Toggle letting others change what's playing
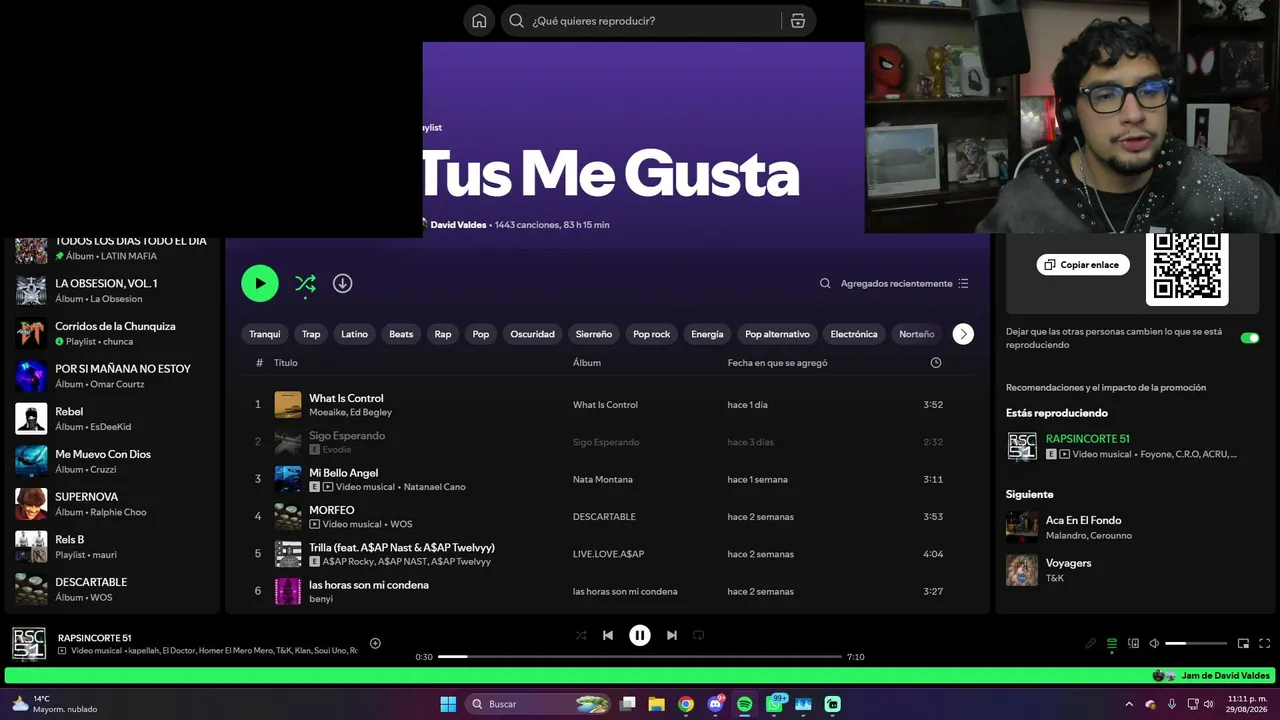 pos(1249,338)
